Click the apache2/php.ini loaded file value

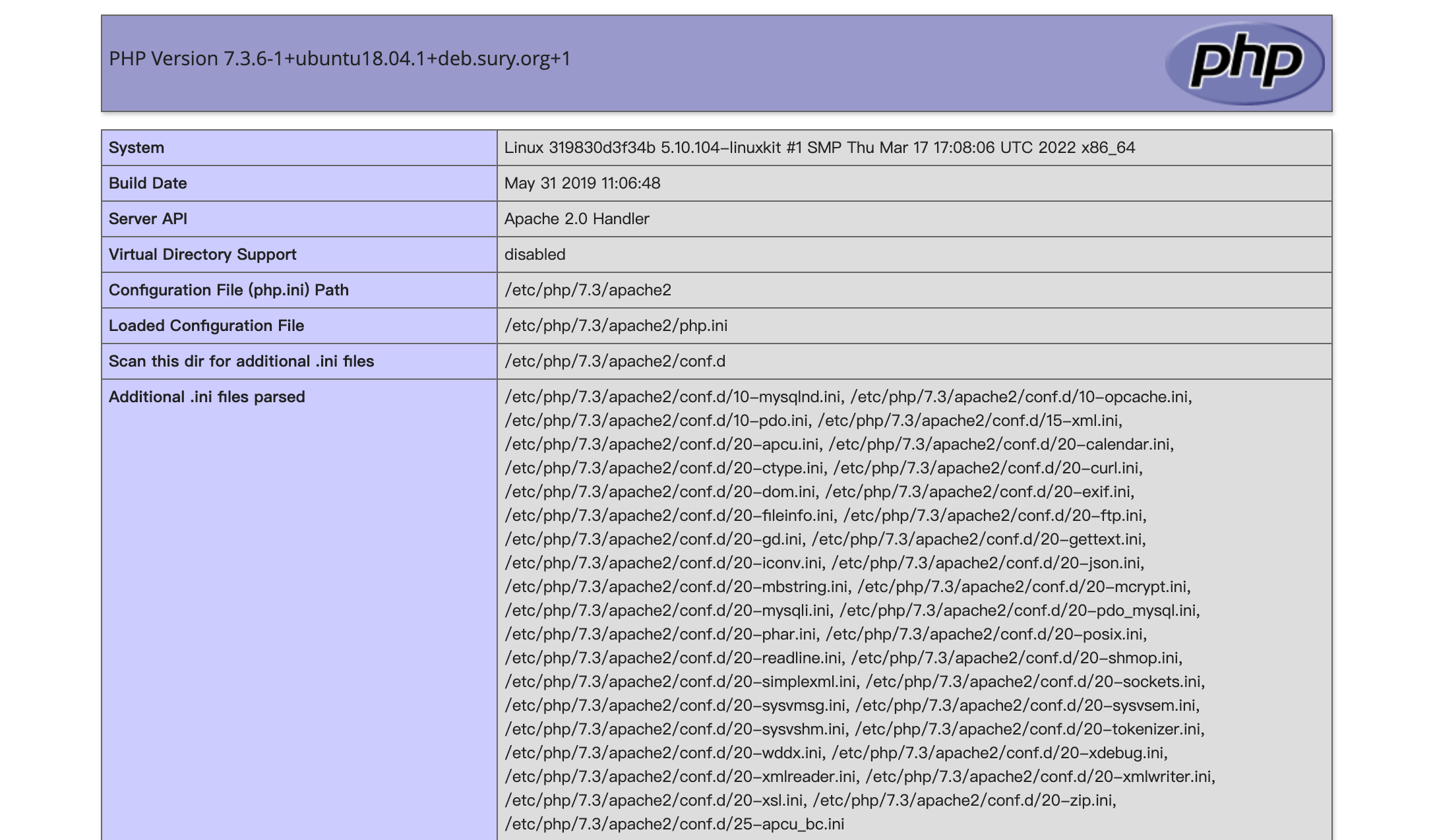616,326
